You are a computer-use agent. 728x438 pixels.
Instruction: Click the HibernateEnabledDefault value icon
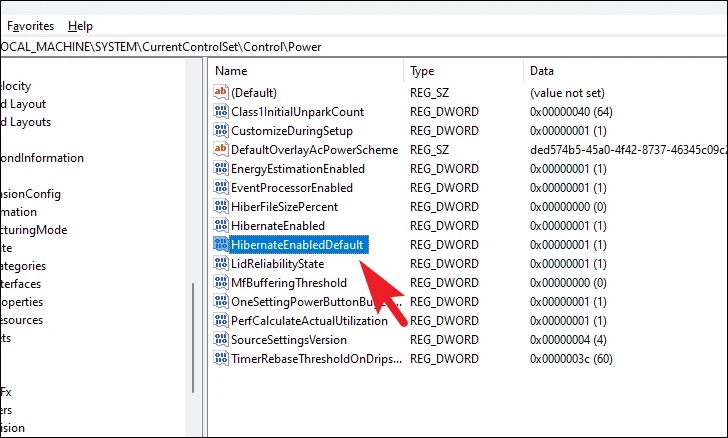pos(221,244)
